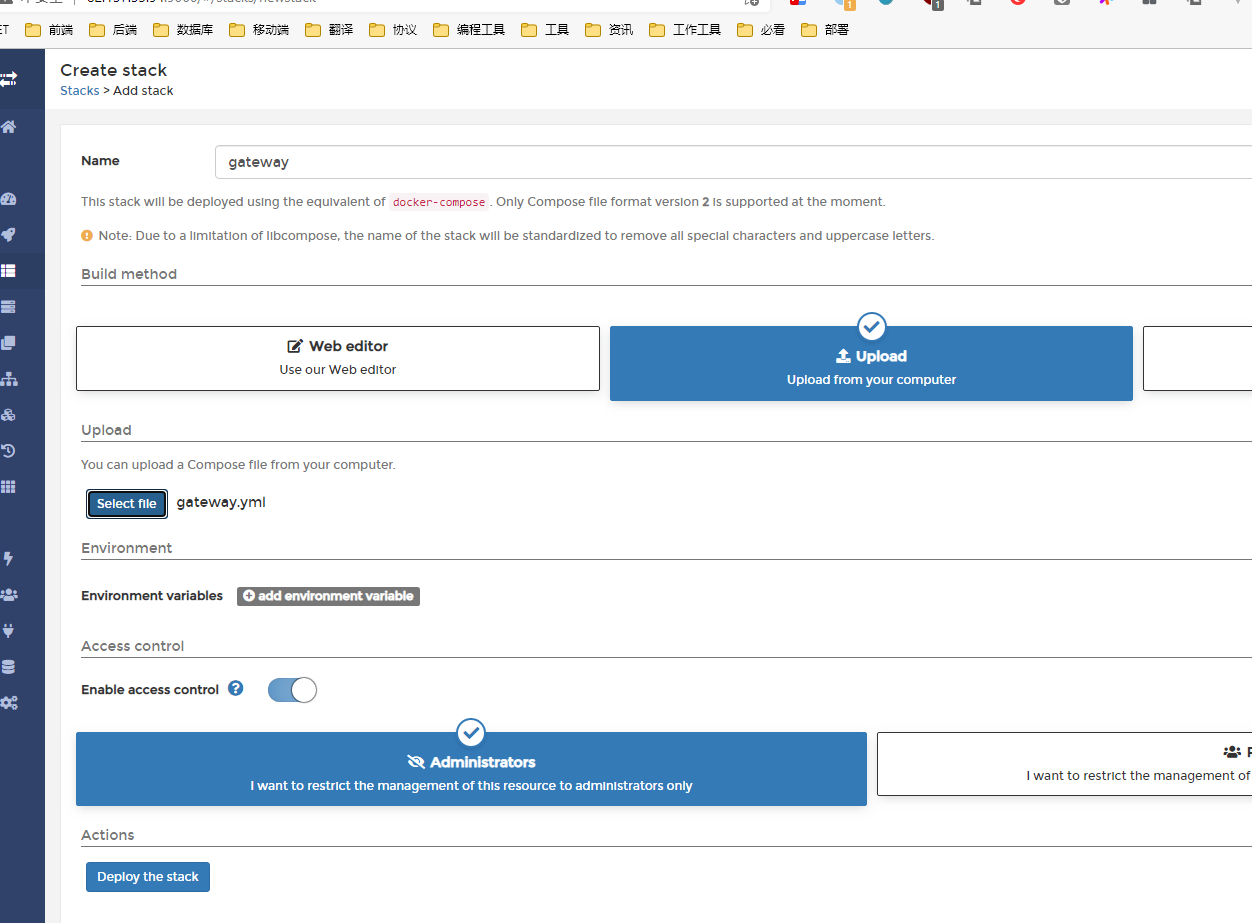
Task: Click the docker-compose code text
Action: 439,202
